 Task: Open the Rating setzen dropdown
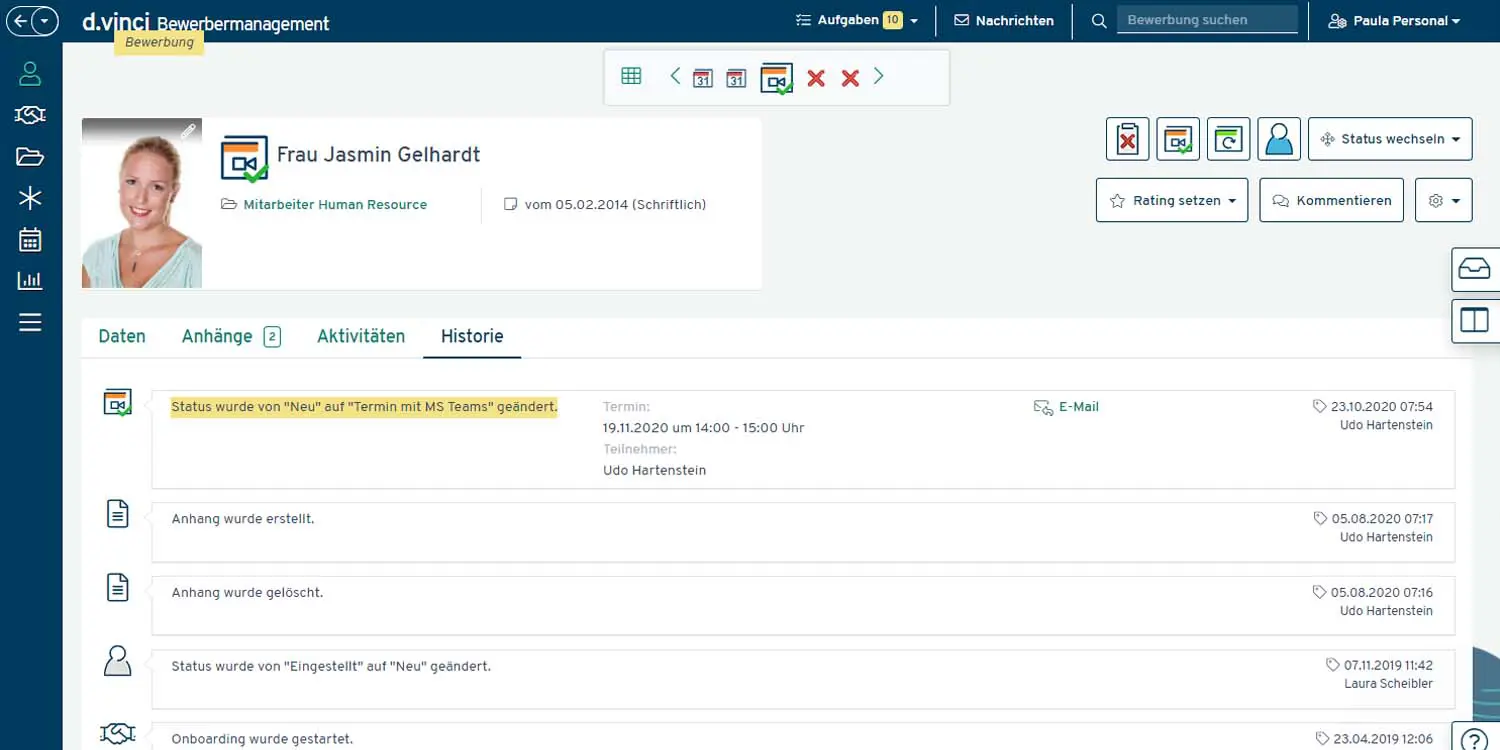click(1172, 201)
